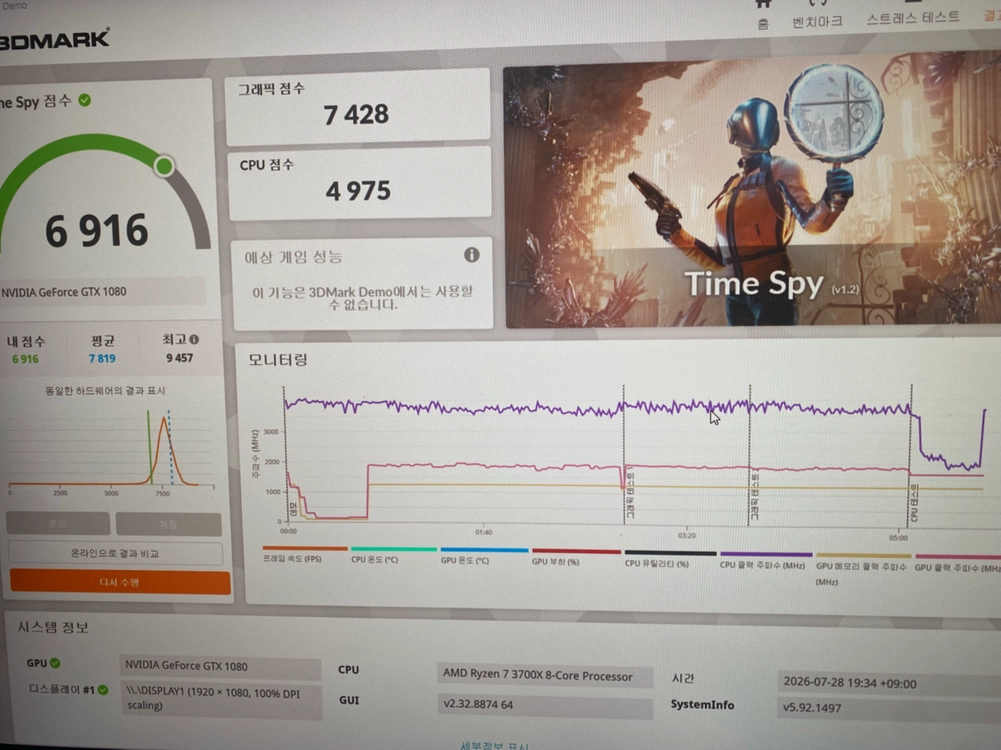The height and width of the screenshot is (750, 1001).
Task: Open the 스트레스 테스트 tab
Action: [912, 17]
